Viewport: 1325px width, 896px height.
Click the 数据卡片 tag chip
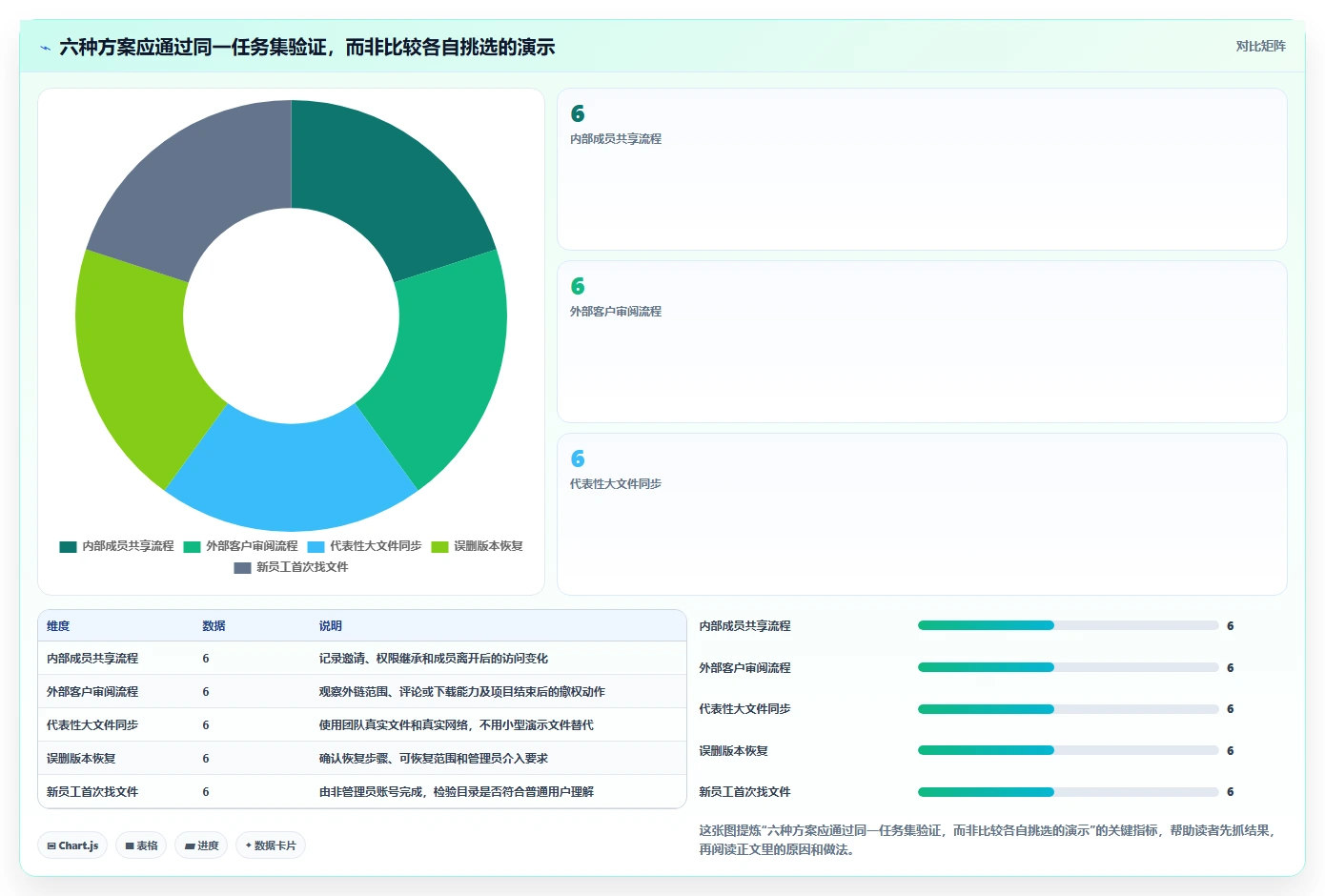pos(271,845)
